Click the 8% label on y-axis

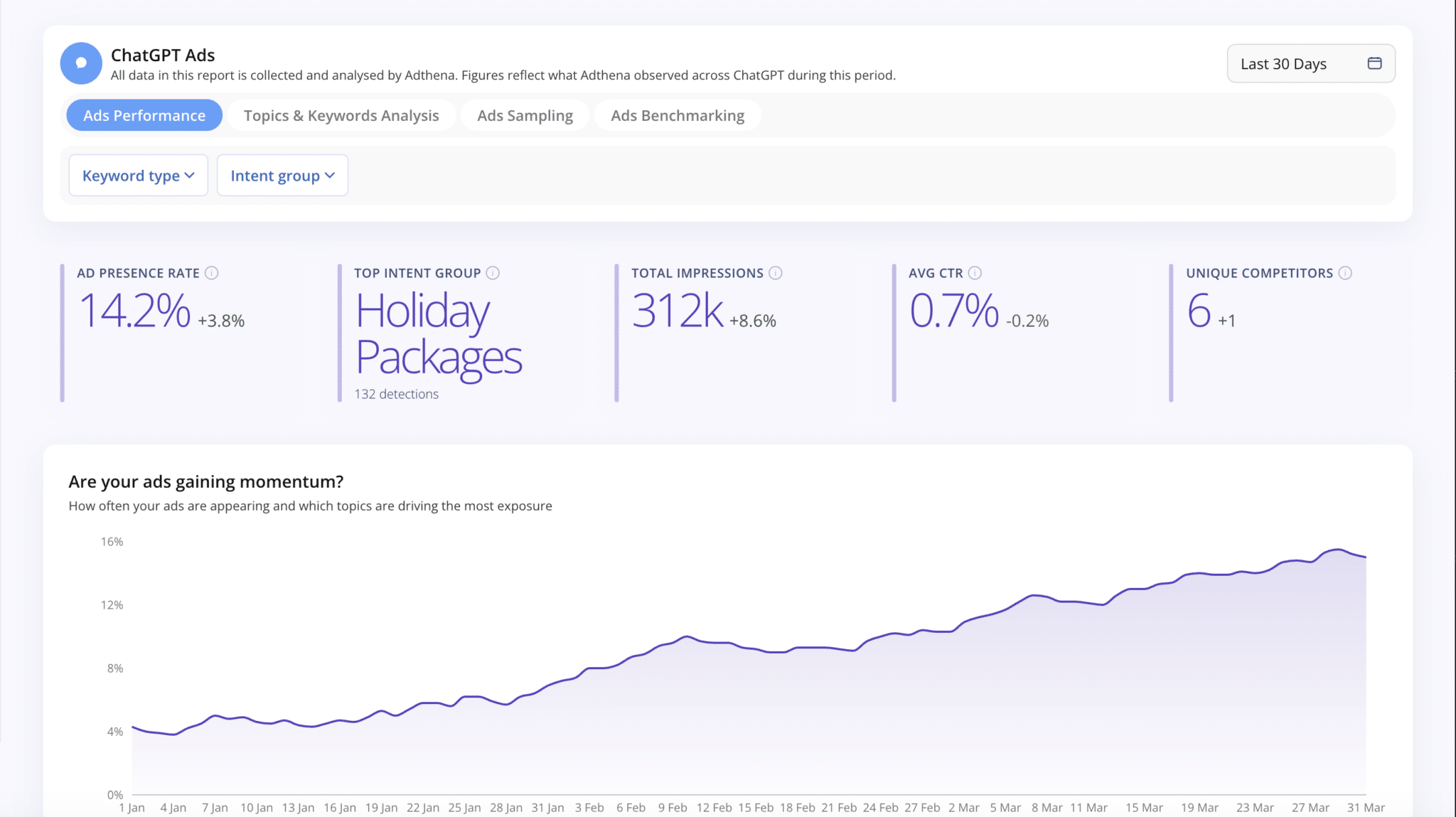coord(115,668)
